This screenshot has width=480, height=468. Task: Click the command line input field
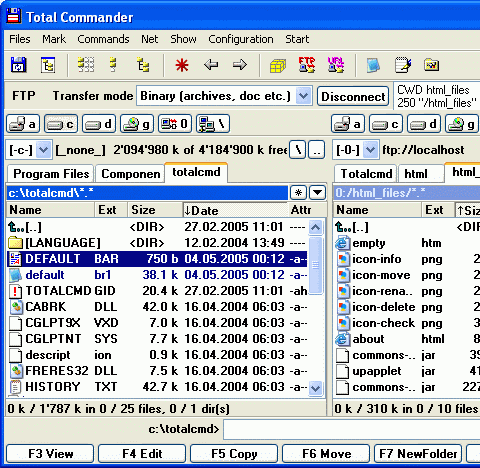coord(352,429)
